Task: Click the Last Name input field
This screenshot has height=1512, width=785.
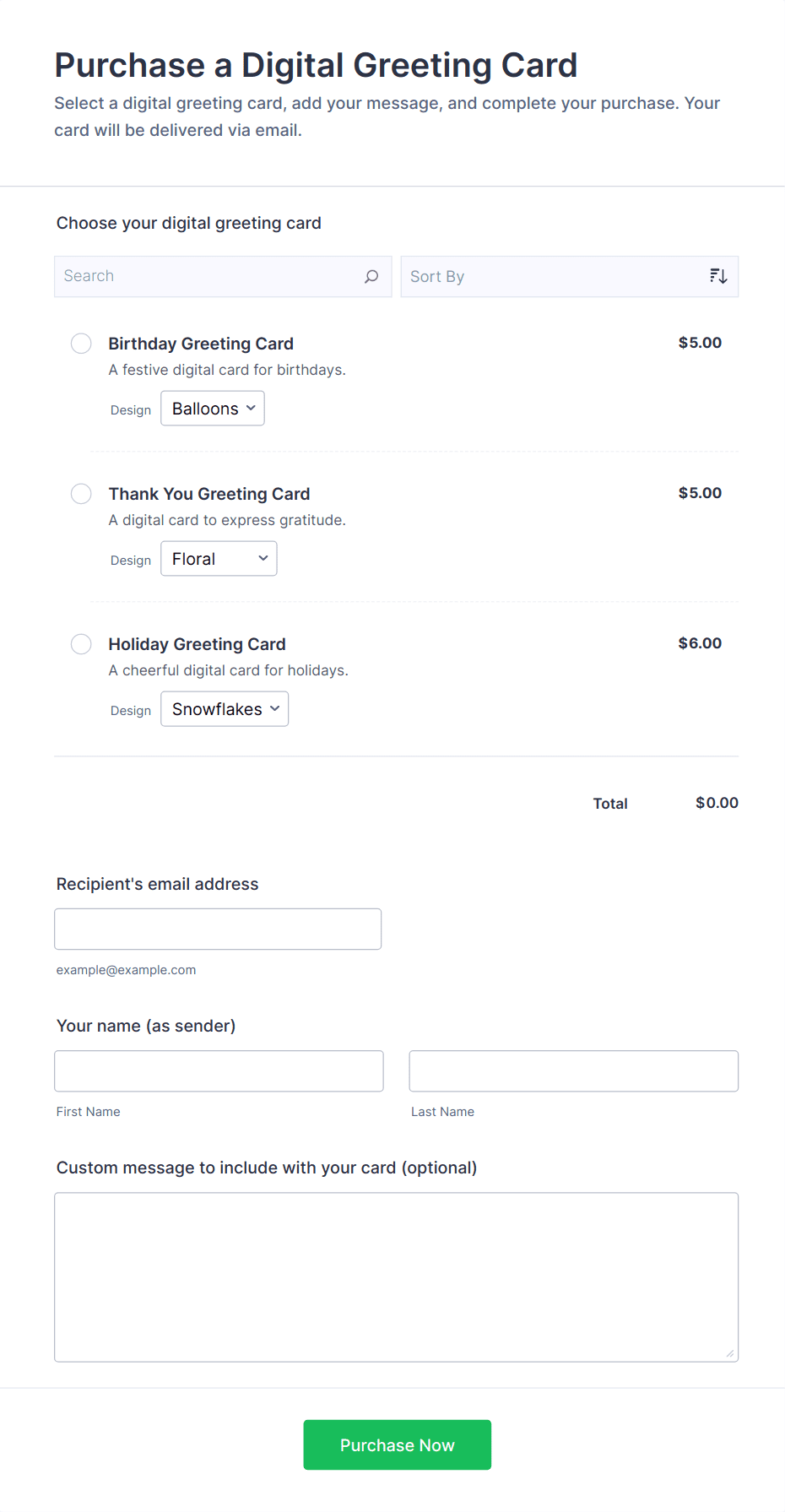Action: point(573,1070)
